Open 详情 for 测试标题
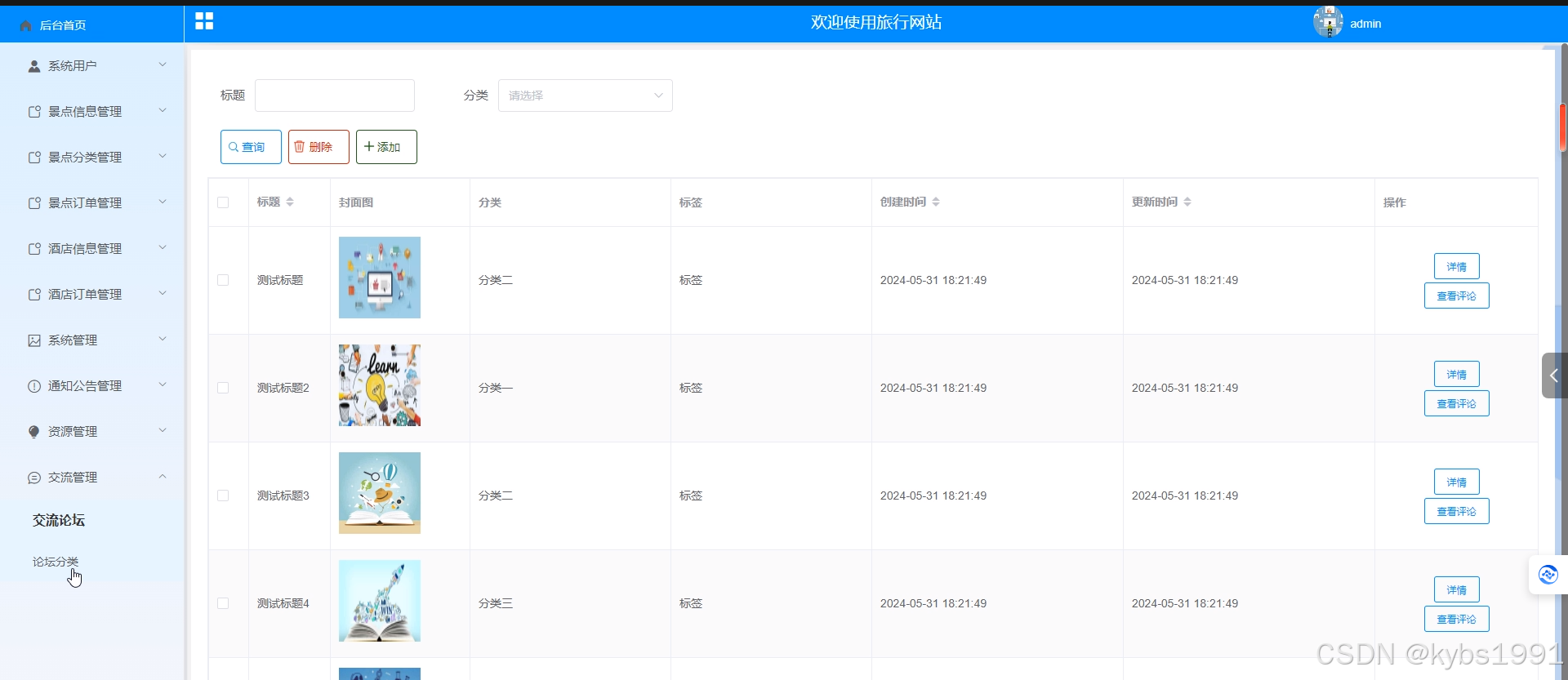1568x680 pixels. pos(1457,266)
